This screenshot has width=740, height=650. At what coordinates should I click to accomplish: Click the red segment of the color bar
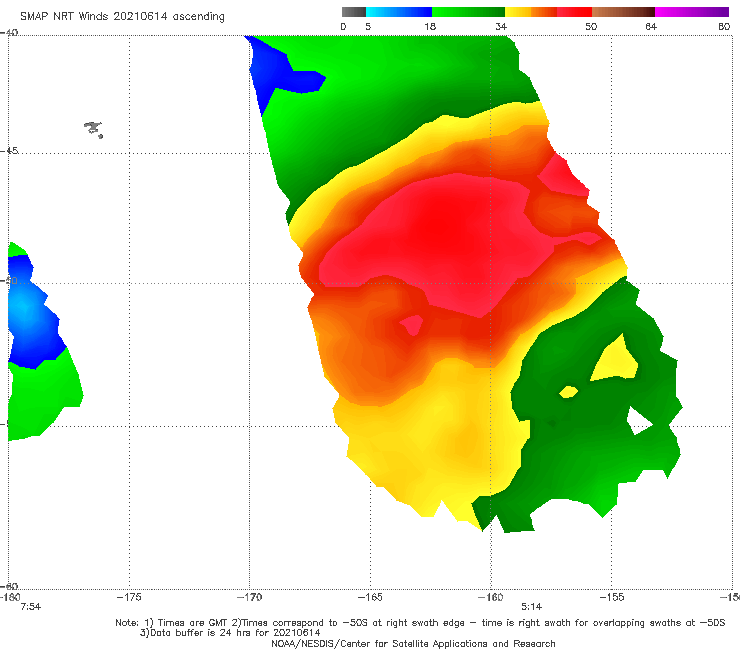pos(574,12)
